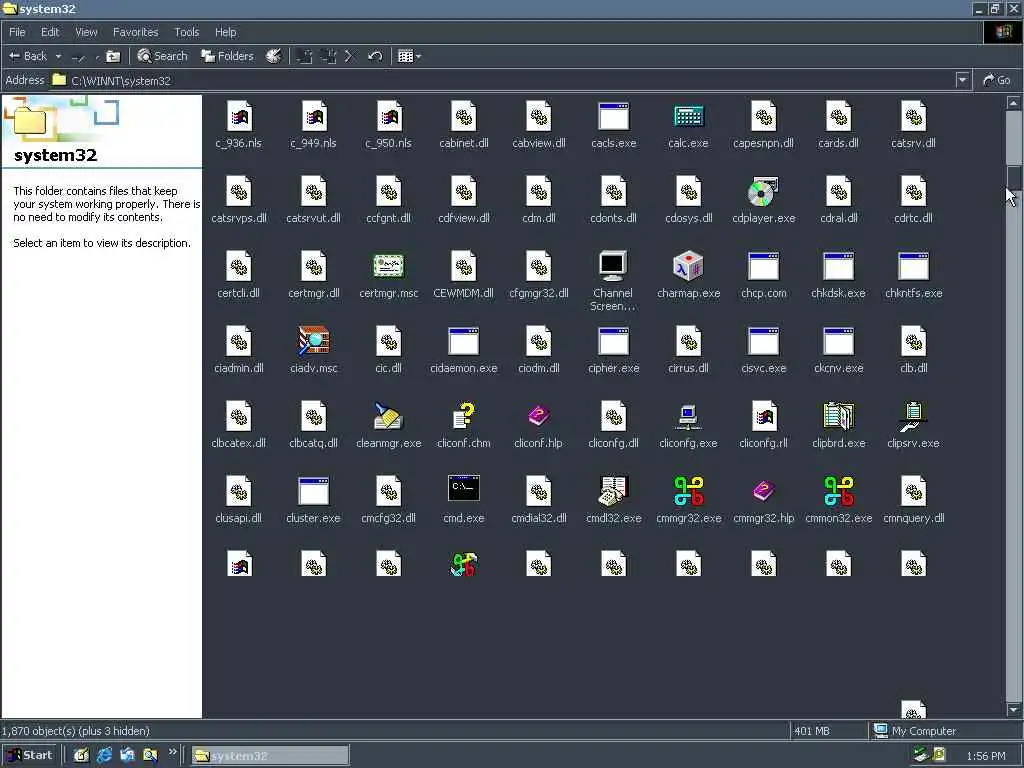Open the Favorites menu
Viewport: 1024px width, 768px height.
(135, 32)
